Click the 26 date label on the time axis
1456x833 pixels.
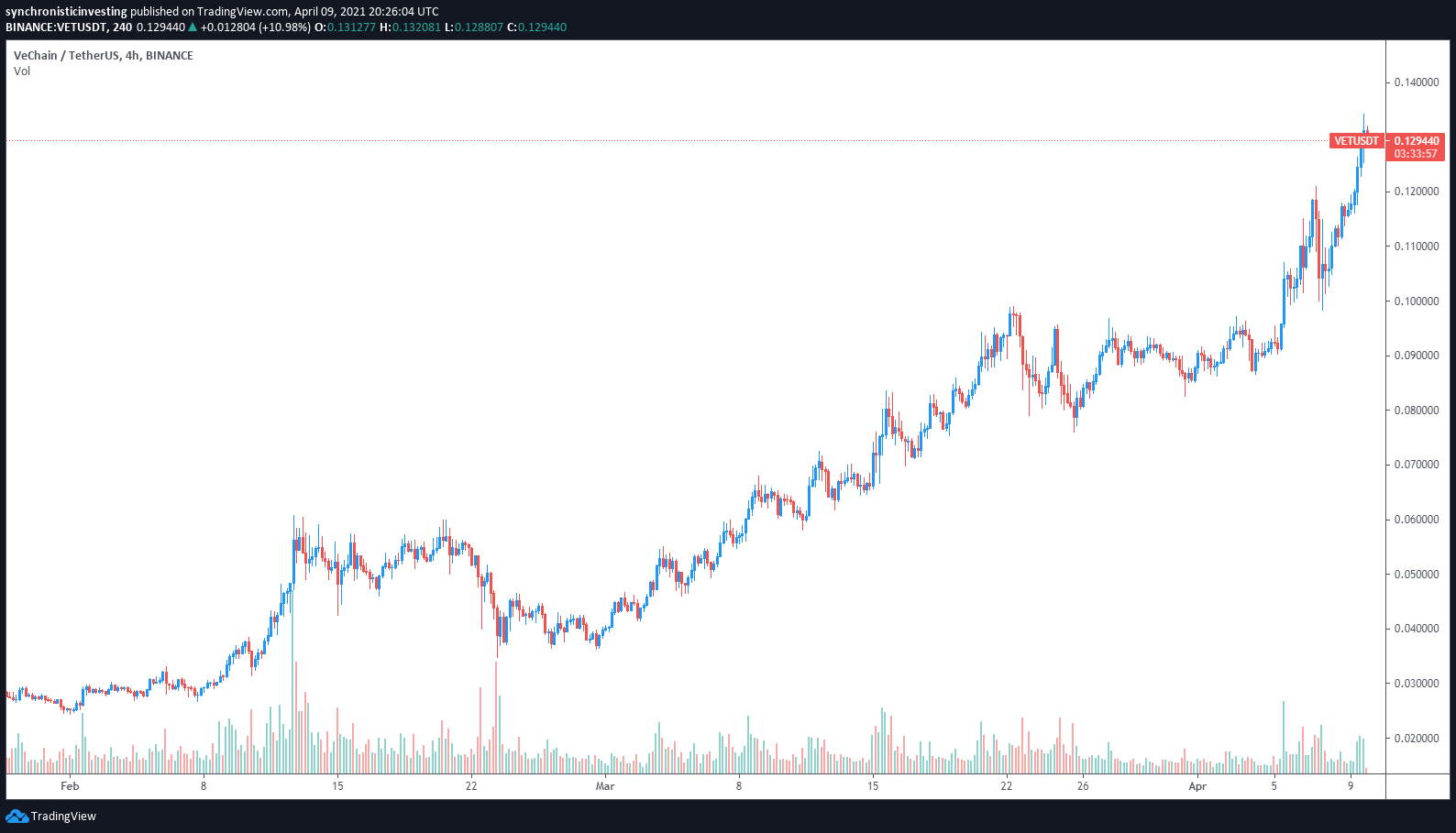point(1083,786)
